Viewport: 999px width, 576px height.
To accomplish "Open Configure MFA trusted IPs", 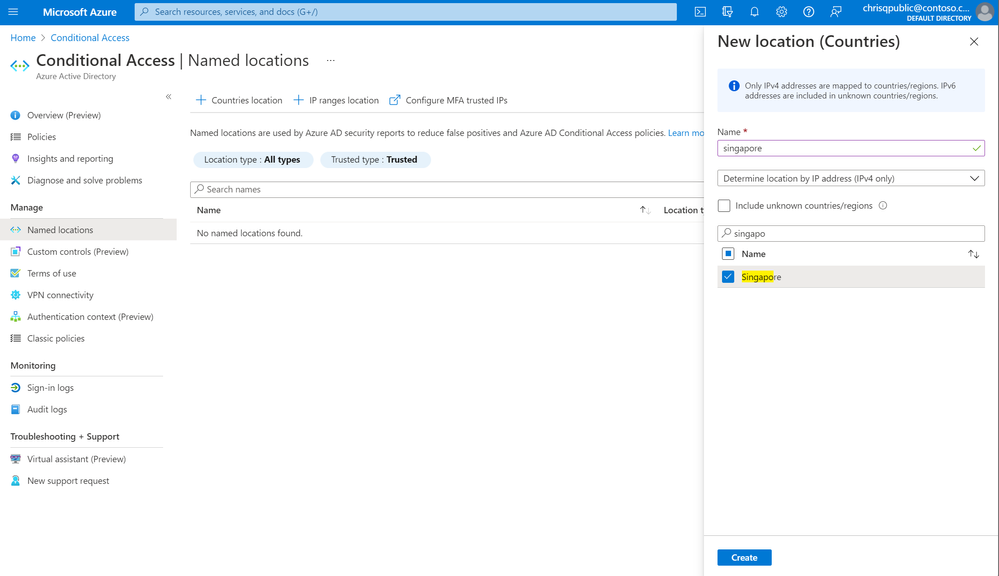I will (x=448, y=100).
